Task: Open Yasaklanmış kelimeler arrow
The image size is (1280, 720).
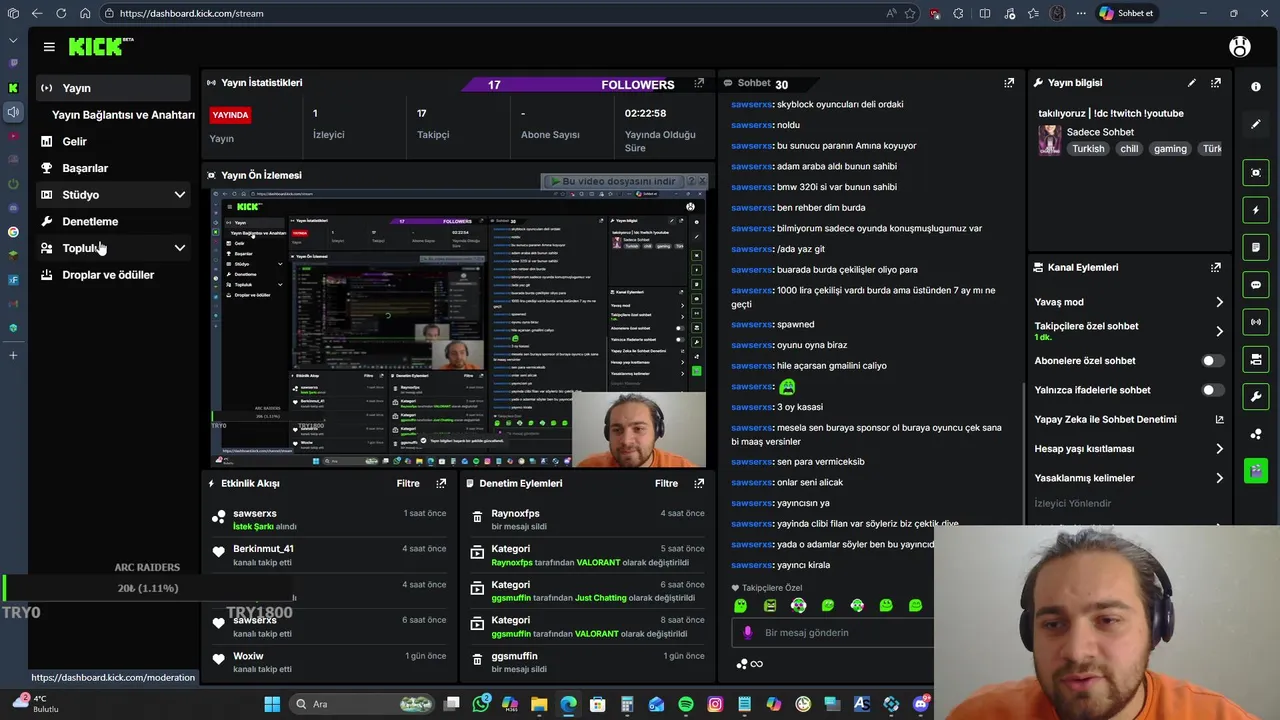Action: pos(1219,478)
